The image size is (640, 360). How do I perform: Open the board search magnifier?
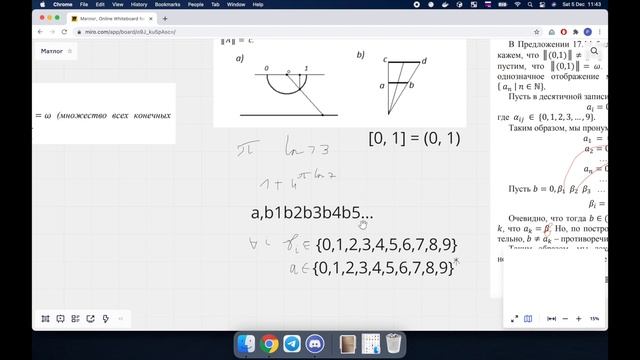click(594, 51)
